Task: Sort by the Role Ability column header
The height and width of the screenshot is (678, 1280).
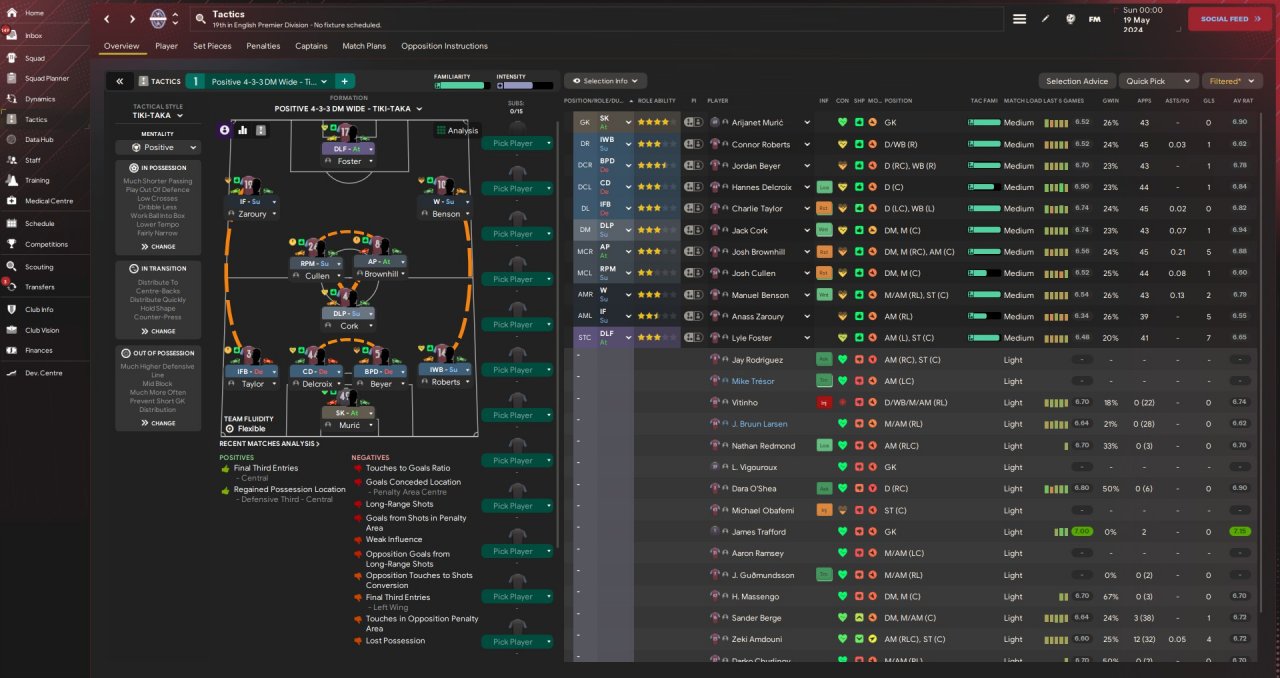Action: pos(659,101)
